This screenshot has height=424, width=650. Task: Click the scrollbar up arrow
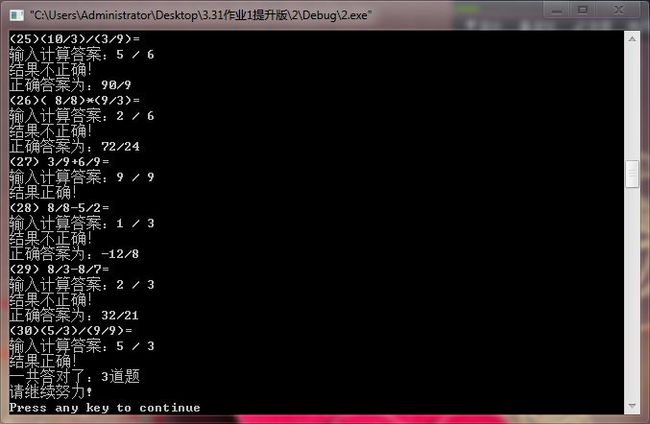632,39
